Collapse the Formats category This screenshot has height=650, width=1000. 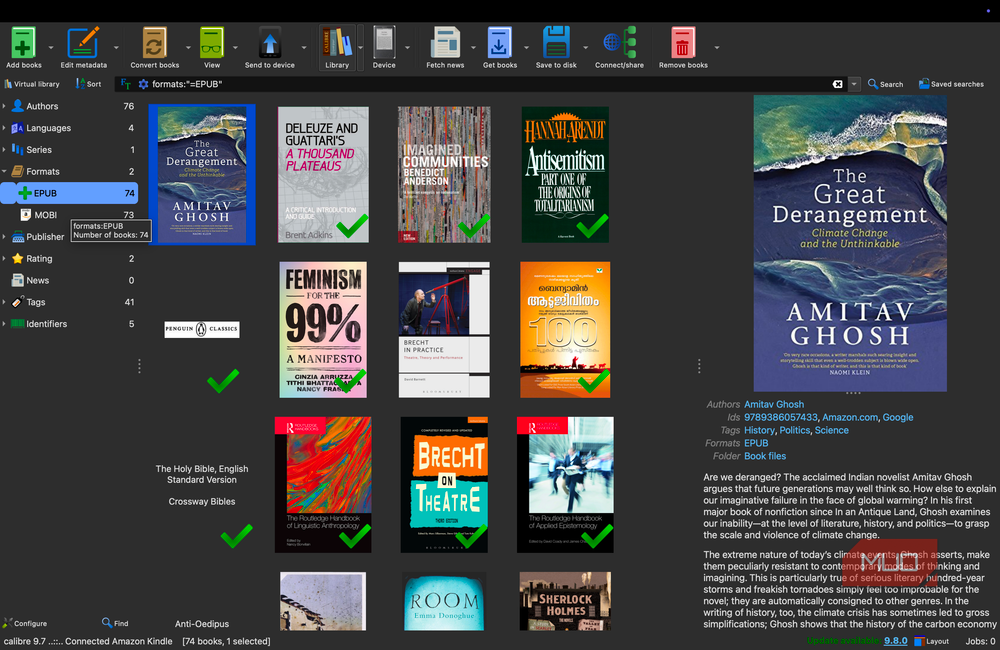4,171
